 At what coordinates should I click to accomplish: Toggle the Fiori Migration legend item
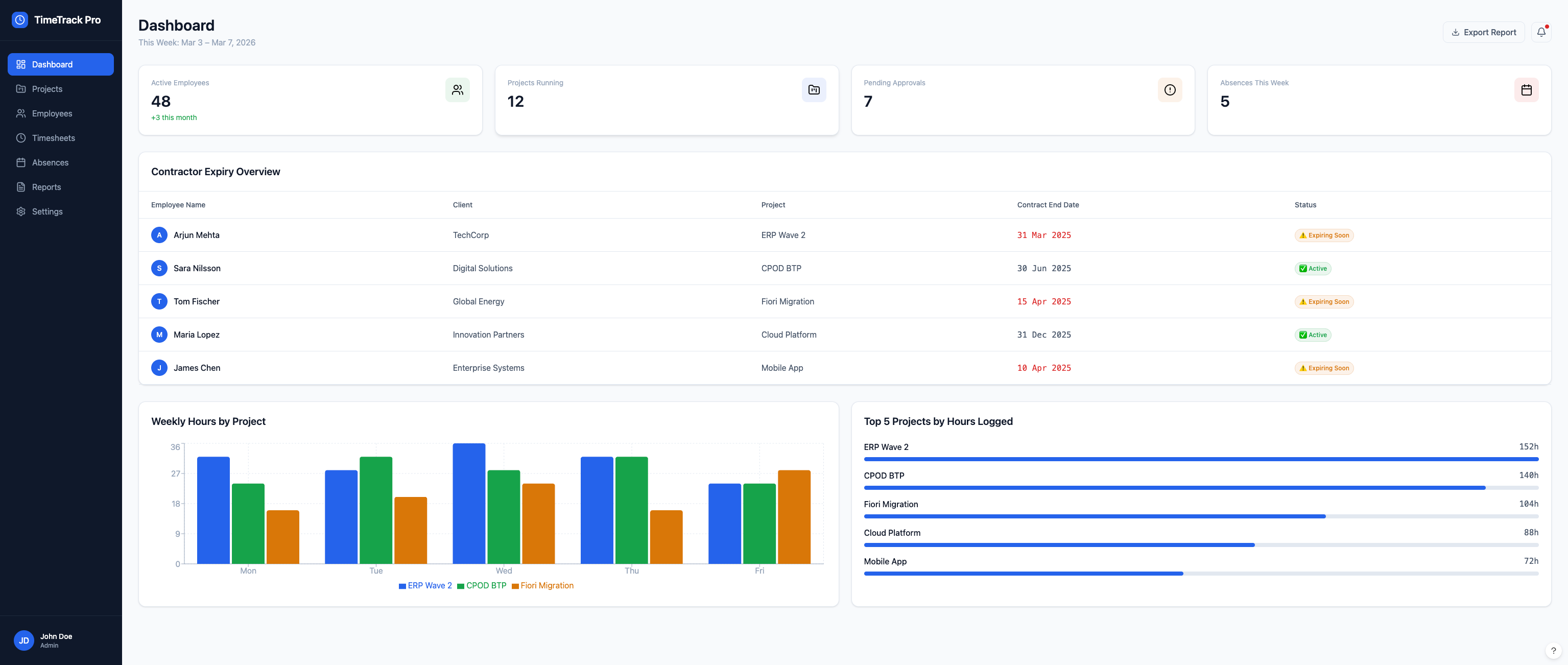pyautogui.click(x=542, y=585)
